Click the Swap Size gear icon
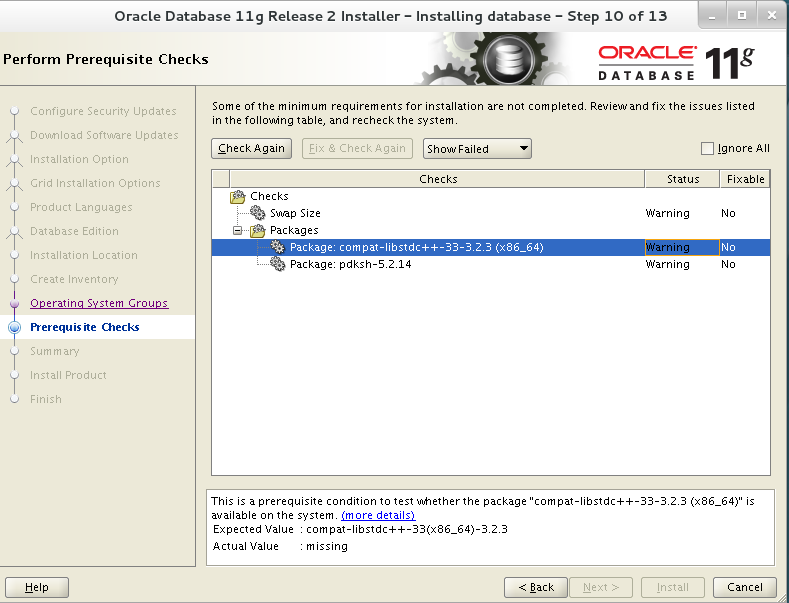Image resolution: width=789 pixels, height=603 pixels. (x=258, y=213)
